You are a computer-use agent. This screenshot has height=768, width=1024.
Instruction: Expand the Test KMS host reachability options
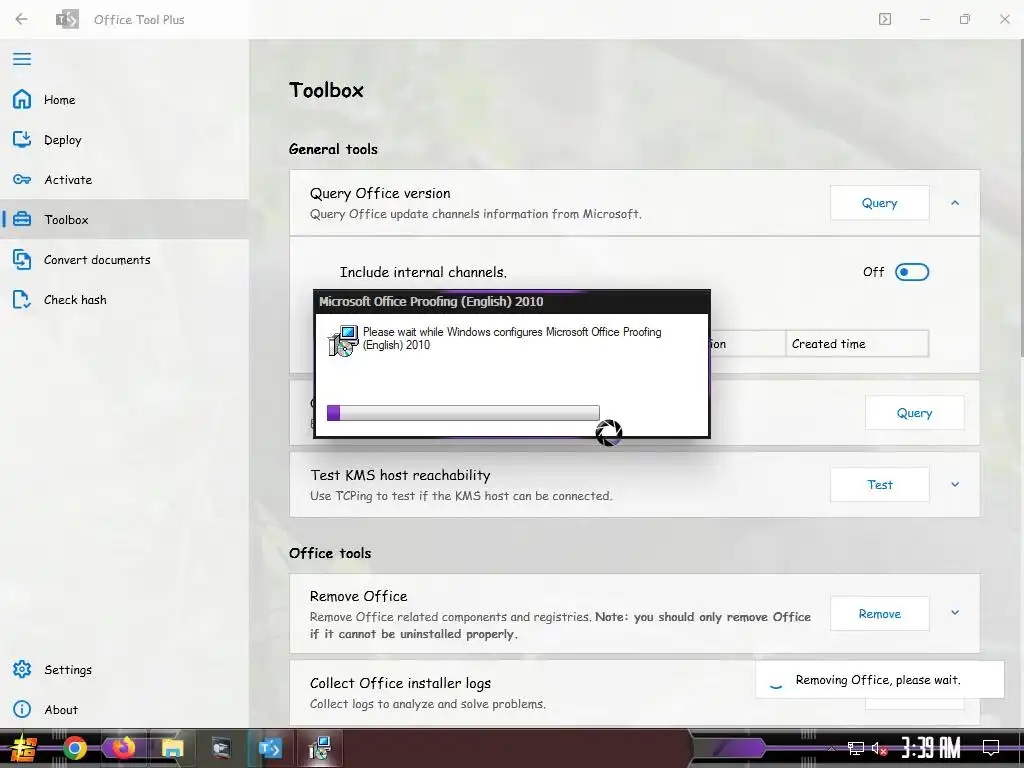[x=955, y=485]
